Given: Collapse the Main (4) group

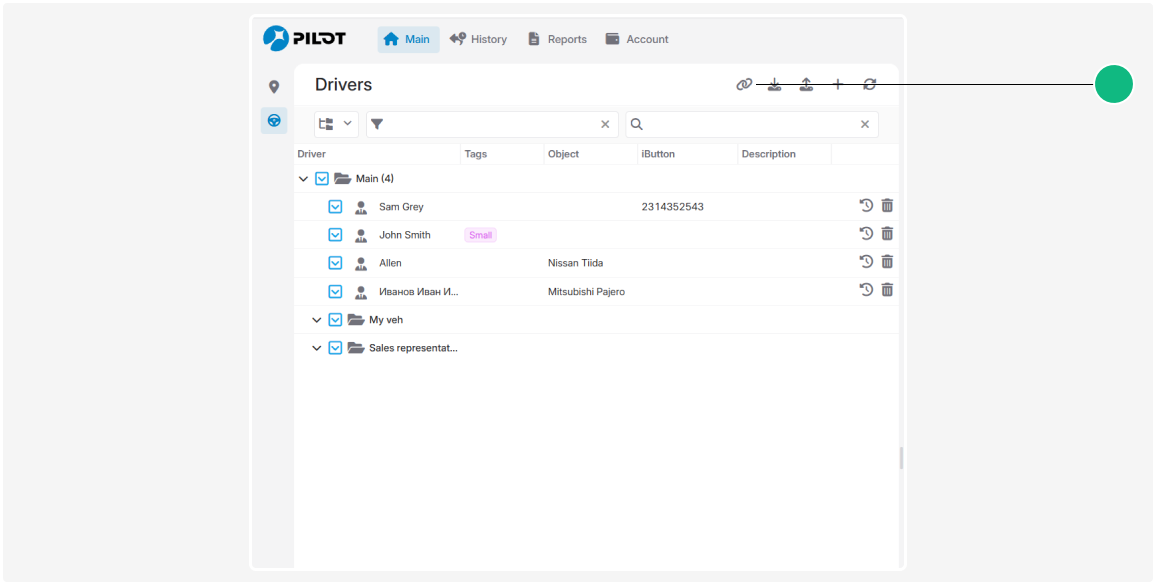Looking at the screenshot, I should click(304, 179).
